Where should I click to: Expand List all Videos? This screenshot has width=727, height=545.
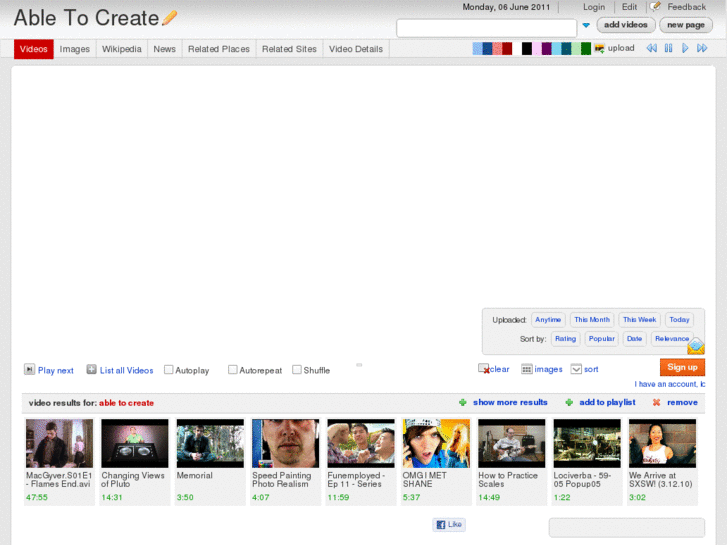tap(92, 370)
